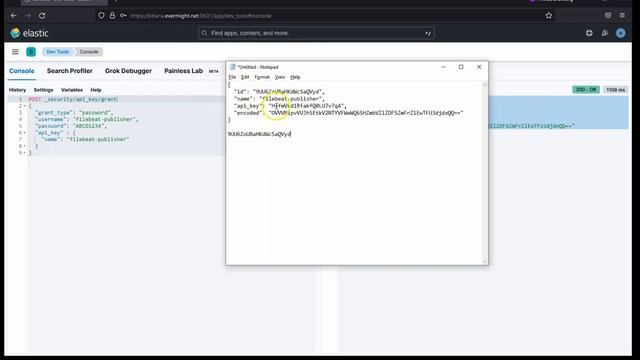Image resolution: width=640 pixels, height=360 pixels.
Task: Click the fold marker at line 8
Action: coord(24,146)
